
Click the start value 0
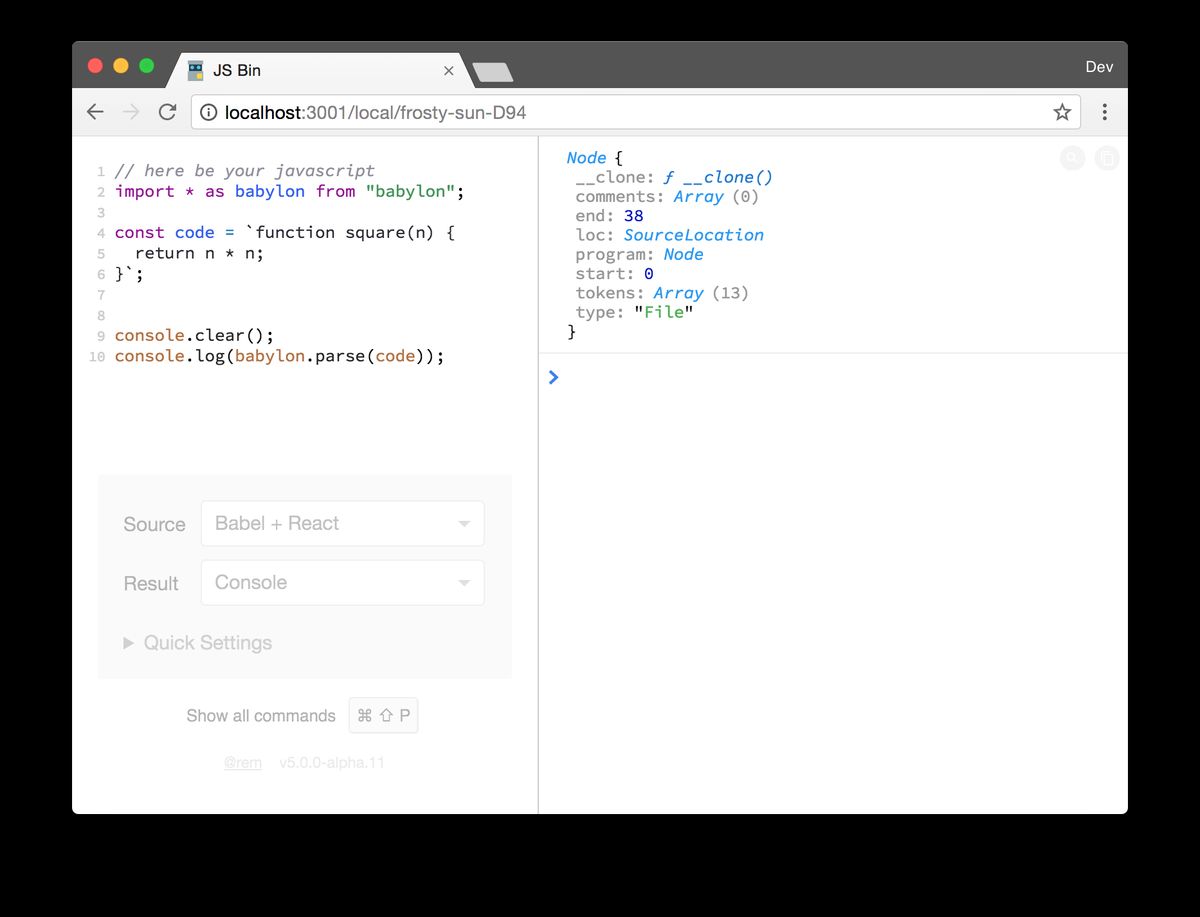point(649,274)
